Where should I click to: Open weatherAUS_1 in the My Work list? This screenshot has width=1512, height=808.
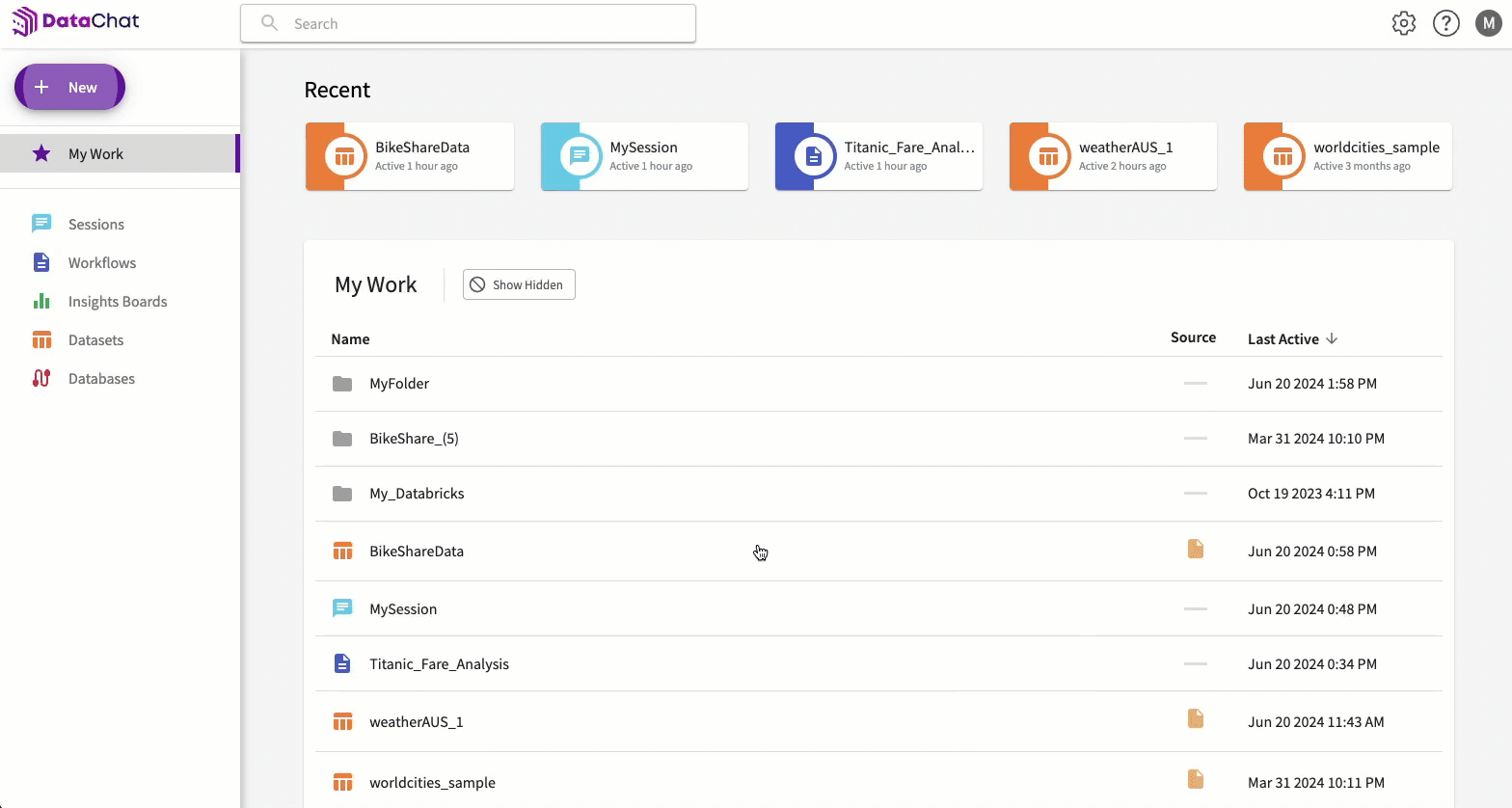(x=417, y=722)
